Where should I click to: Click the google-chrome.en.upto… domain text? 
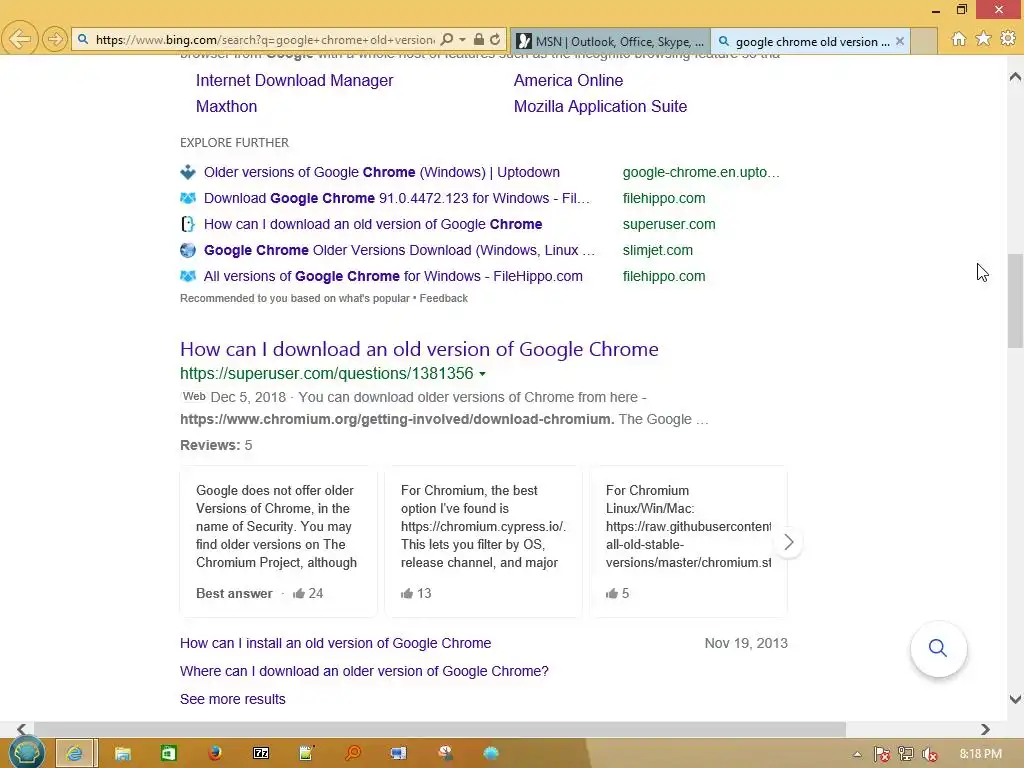(701, 172)
